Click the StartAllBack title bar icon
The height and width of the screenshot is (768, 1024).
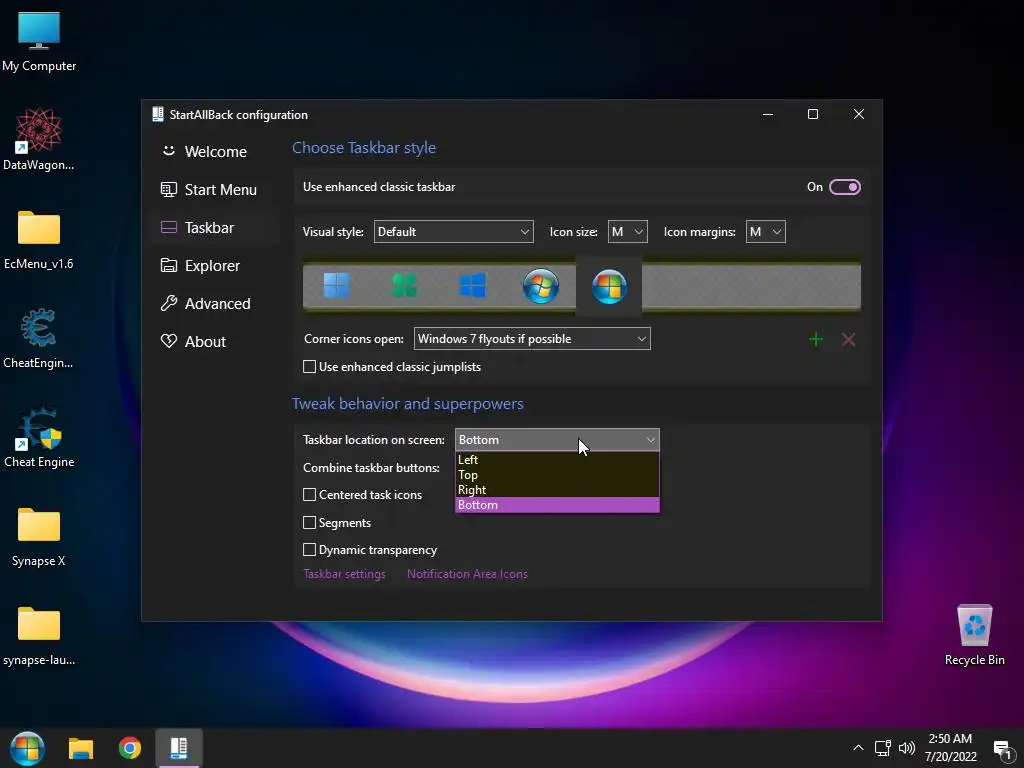pyautogui.click(x=157, y=114)
